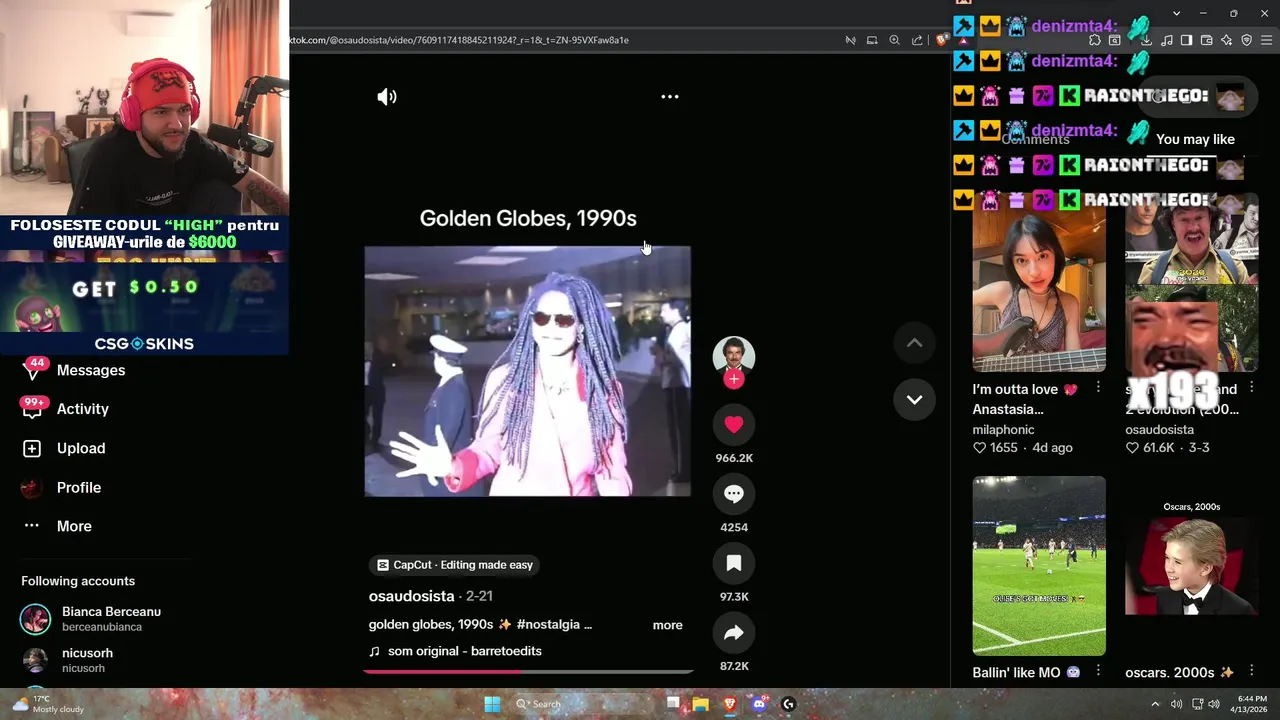Switch to the You may like tab

pos(1195,139)
